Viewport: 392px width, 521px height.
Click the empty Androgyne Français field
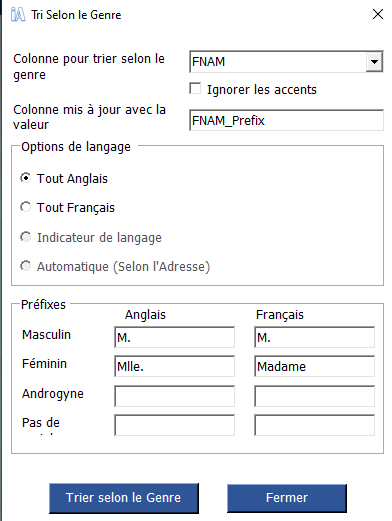click(314, 396)
